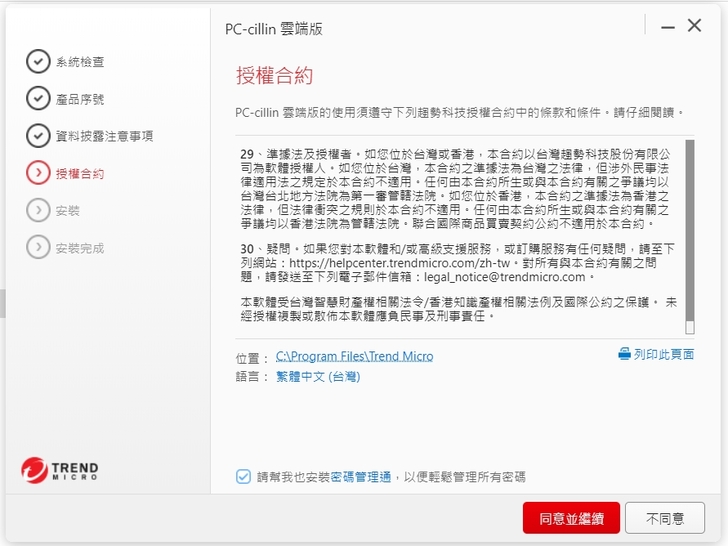Screen dimensions: 728x546
Task: Click the 產品序號 checkmark step icon
Action: 38,98
